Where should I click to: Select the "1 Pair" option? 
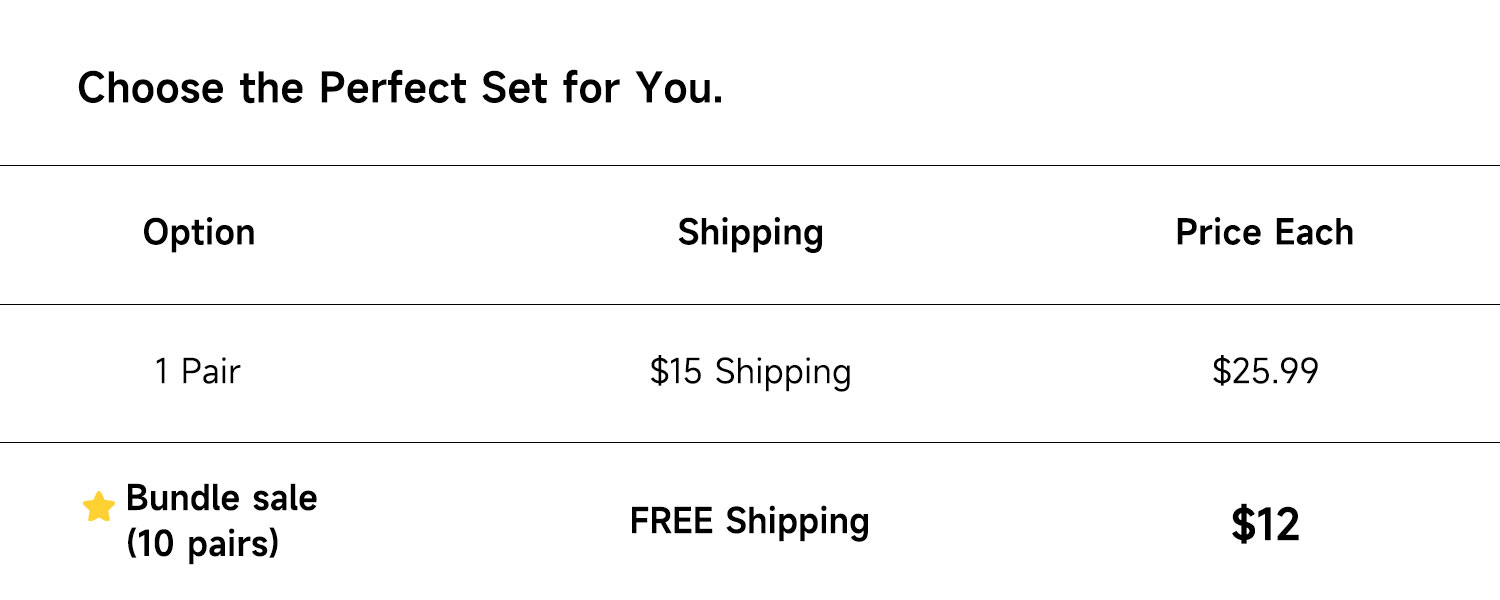click(x=197, y=372)
